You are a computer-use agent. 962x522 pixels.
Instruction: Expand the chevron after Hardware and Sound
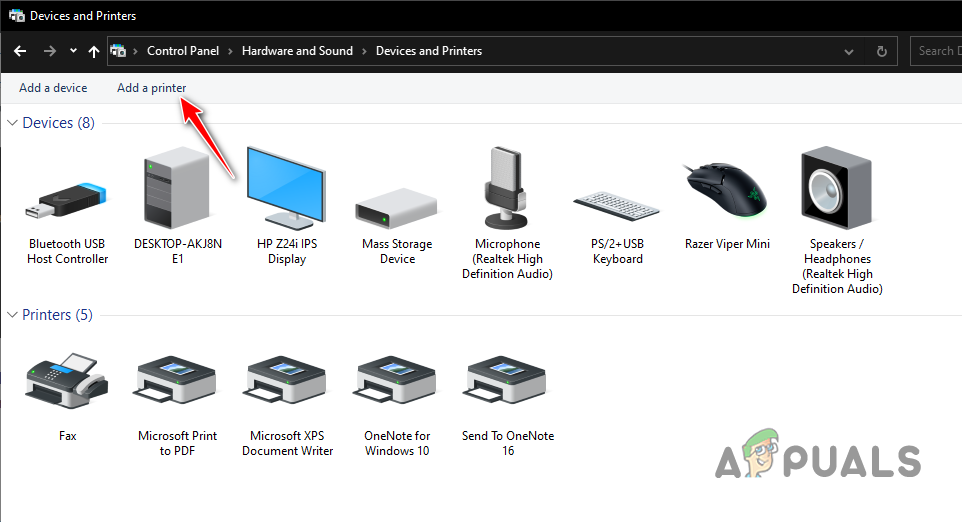pos(364,52)
